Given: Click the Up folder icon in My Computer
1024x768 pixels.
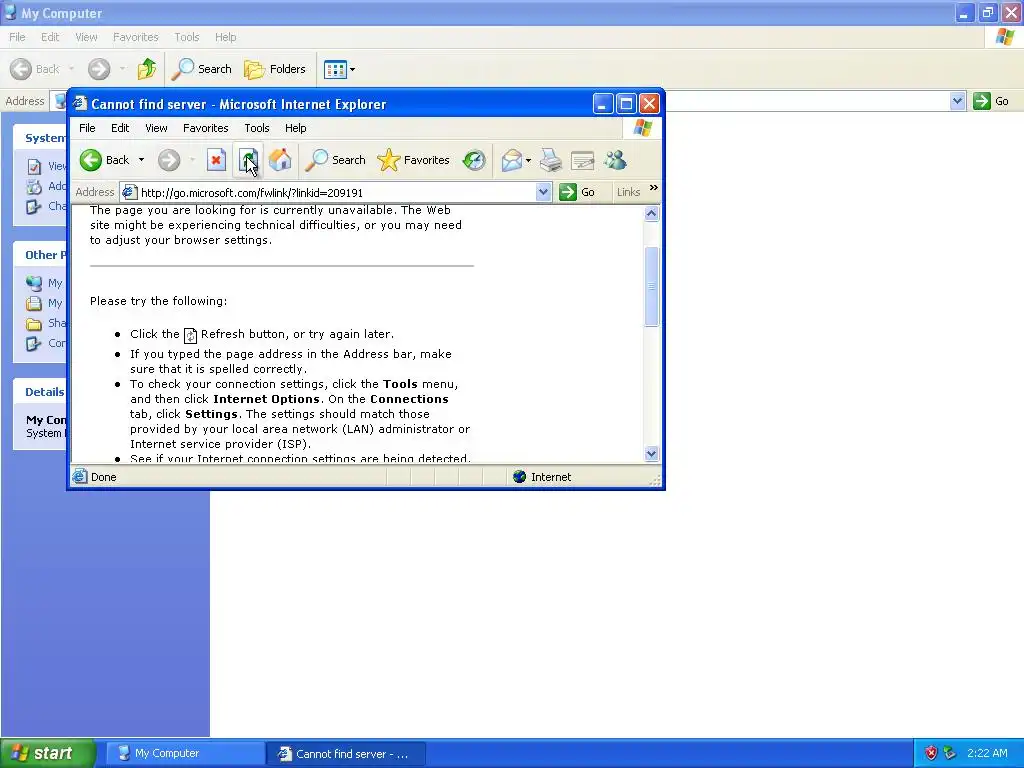Looking at the screenshot, I should point(147,69).
